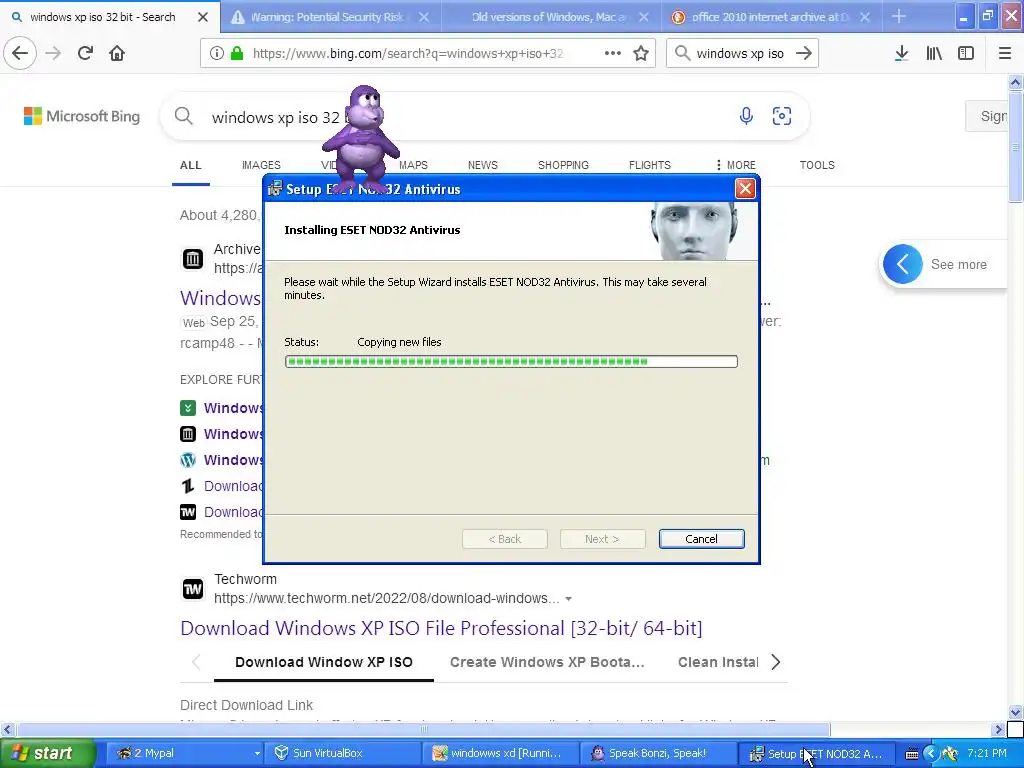Bookmark this page with the star

641,53
